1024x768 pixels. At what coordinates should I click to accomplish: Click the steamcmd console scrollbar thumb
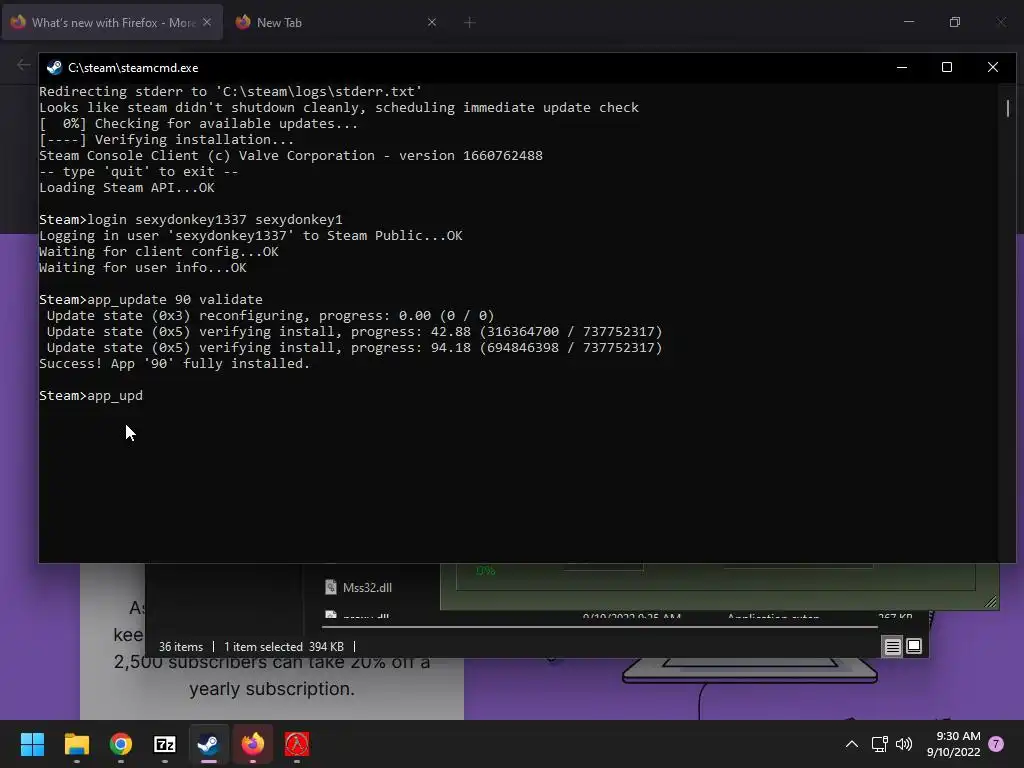1008,108
